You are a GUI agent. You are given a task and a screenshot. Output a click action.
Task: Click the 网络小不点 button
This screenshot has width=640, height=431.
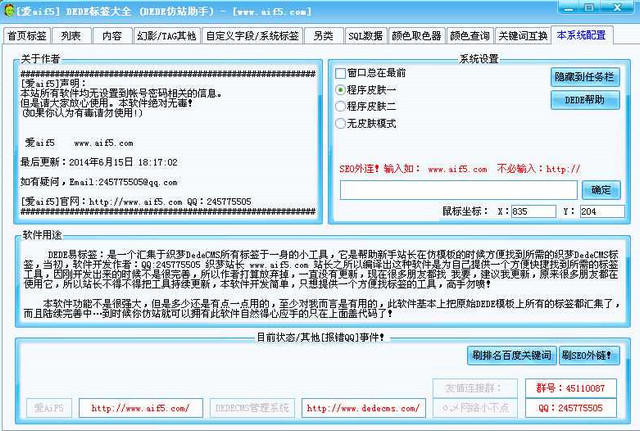[475, 408]
